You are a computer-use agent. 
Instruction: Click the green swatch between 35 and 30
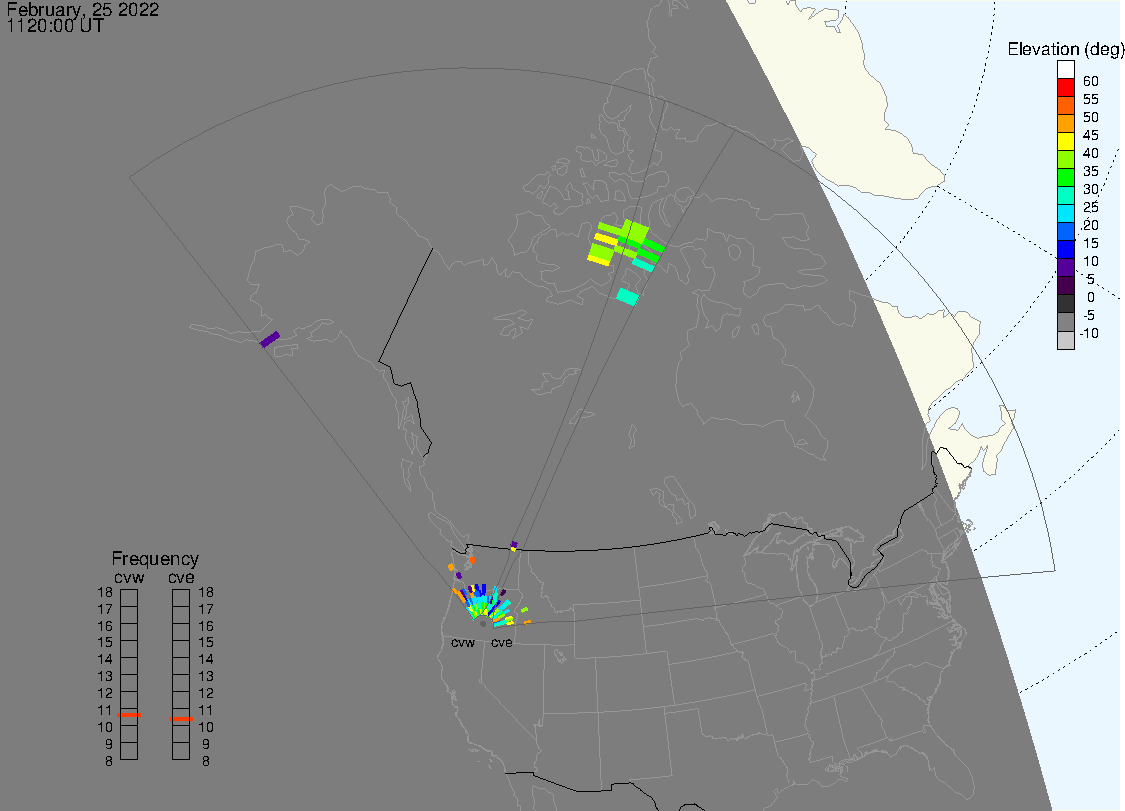click(x=1065, y=177)
